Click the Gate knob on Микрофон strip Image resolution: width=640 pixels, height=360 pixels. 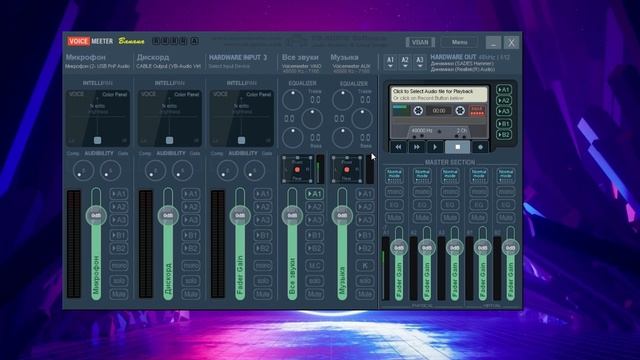pos(111,170)
